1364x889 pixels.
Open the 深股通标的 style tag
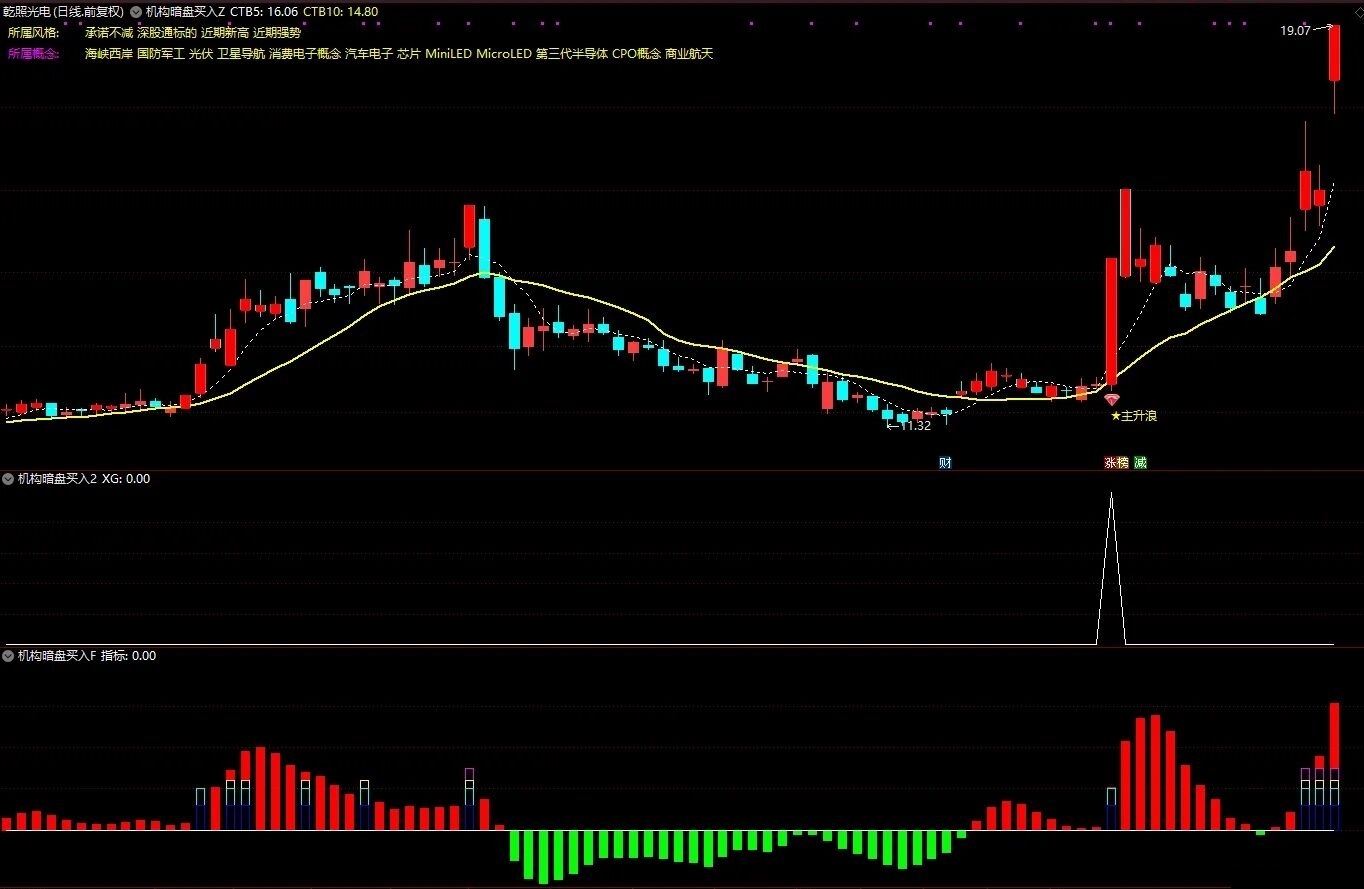(x=167, y=33)
